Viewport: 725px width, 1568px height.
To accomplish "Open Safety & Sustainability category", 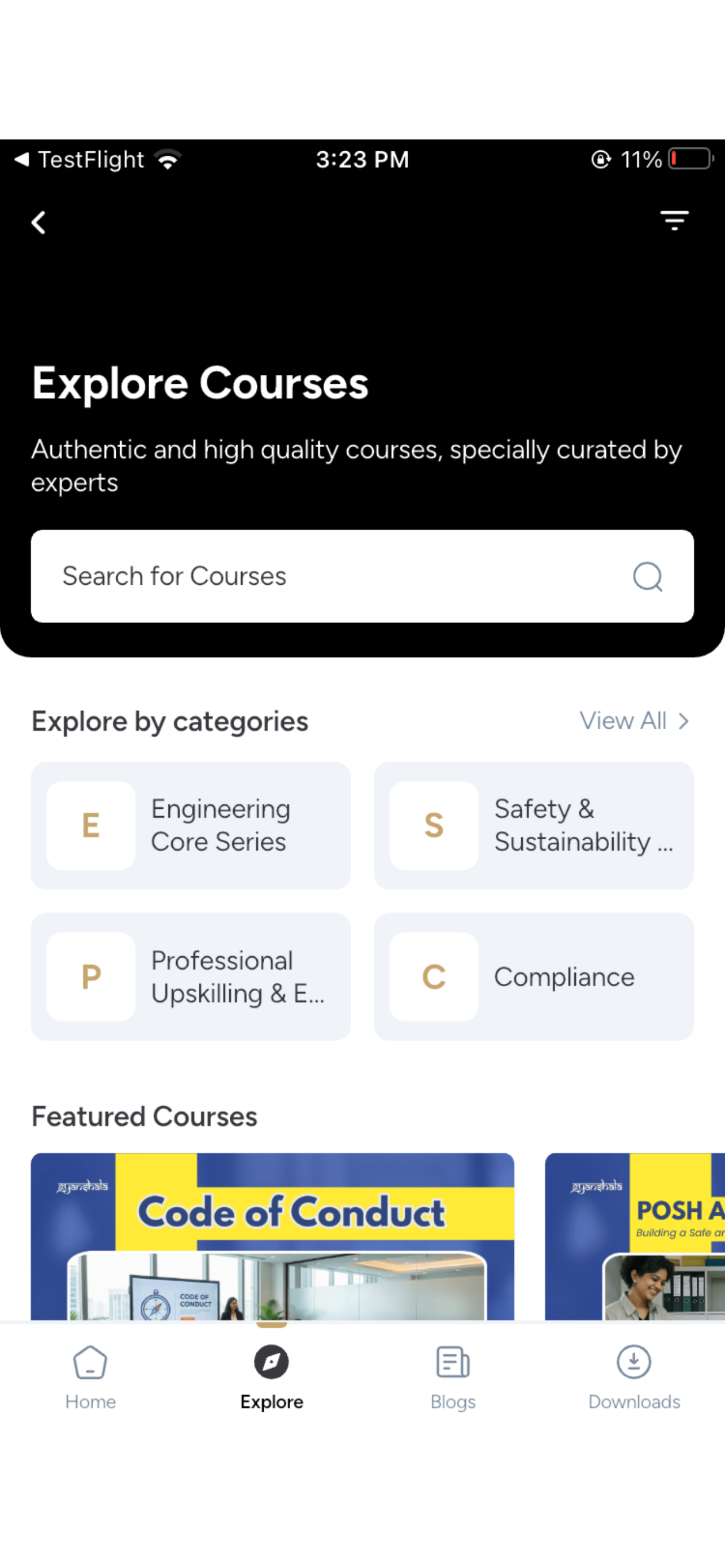I will 534,825.
